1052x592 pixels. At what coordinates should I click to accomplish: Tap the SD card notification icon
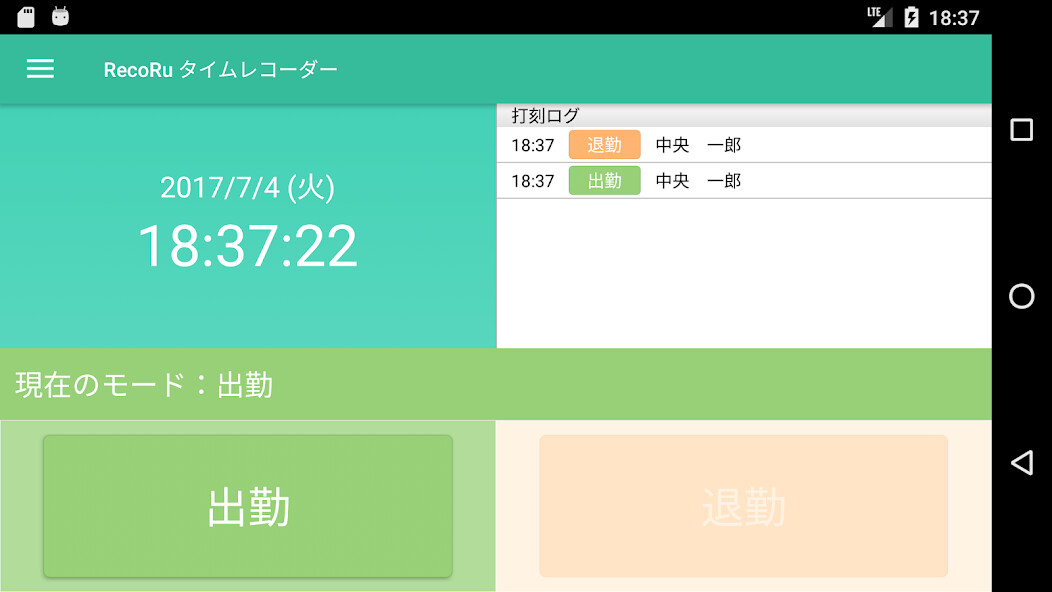[x=26, y=17]
